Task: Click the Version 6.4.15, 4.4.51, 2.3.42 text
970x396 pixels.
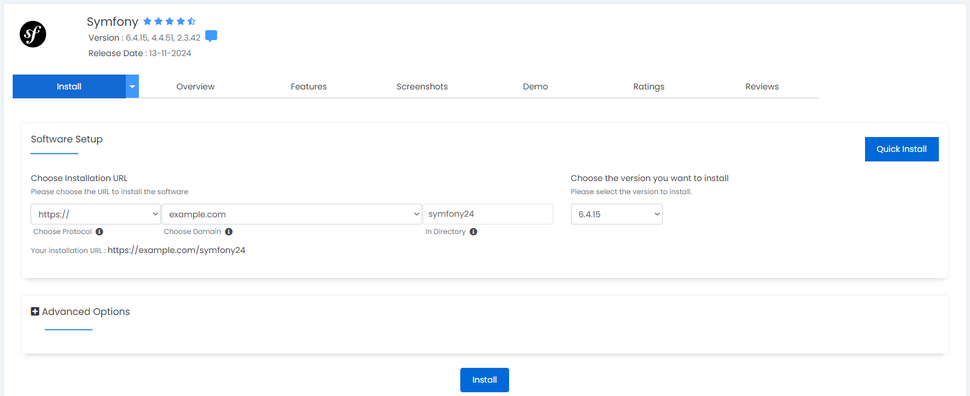Action: tap(144, 38)
